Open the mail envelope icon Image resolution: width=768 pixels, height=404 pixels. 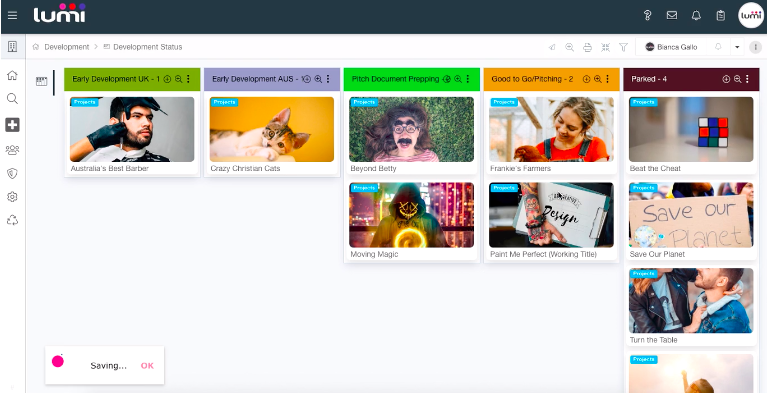(x=672, y=16)
